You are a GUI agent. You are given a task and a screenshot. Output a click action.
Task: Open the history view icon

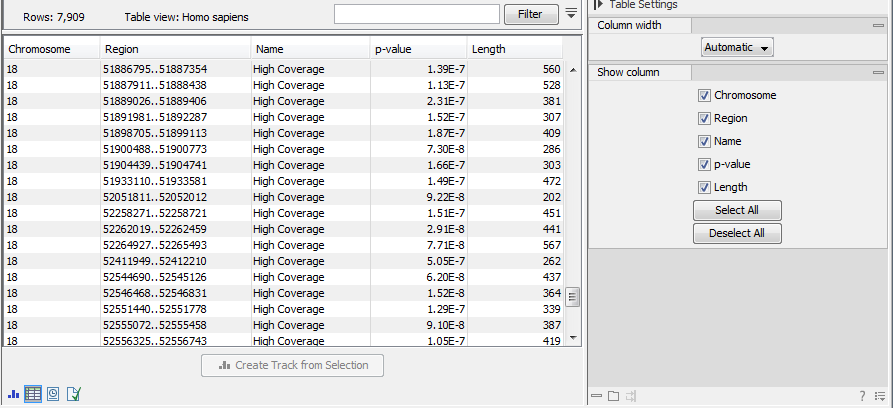53,394
